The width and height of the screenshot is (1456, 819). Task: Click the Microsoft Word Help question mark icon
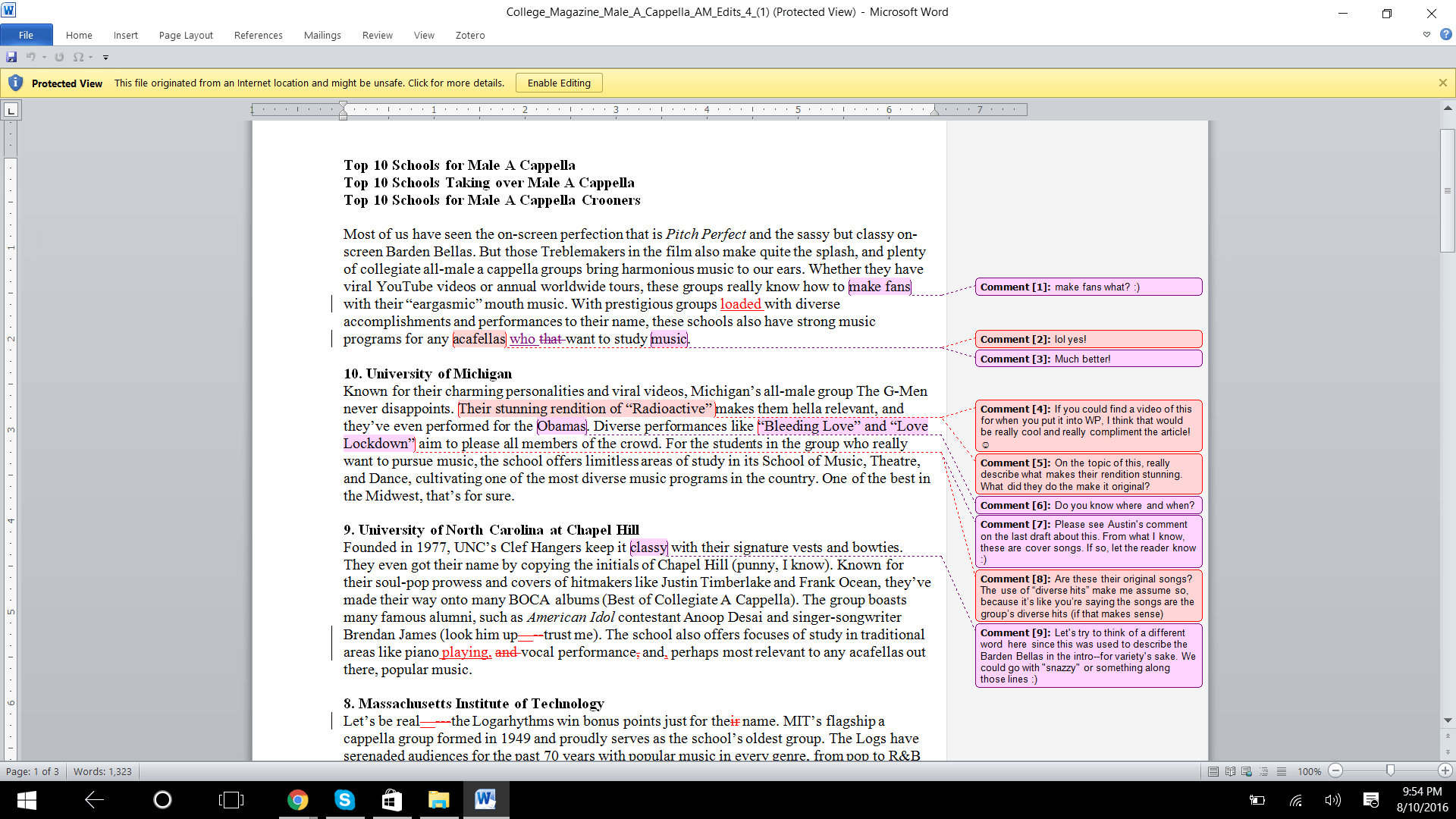point(1445,34)
